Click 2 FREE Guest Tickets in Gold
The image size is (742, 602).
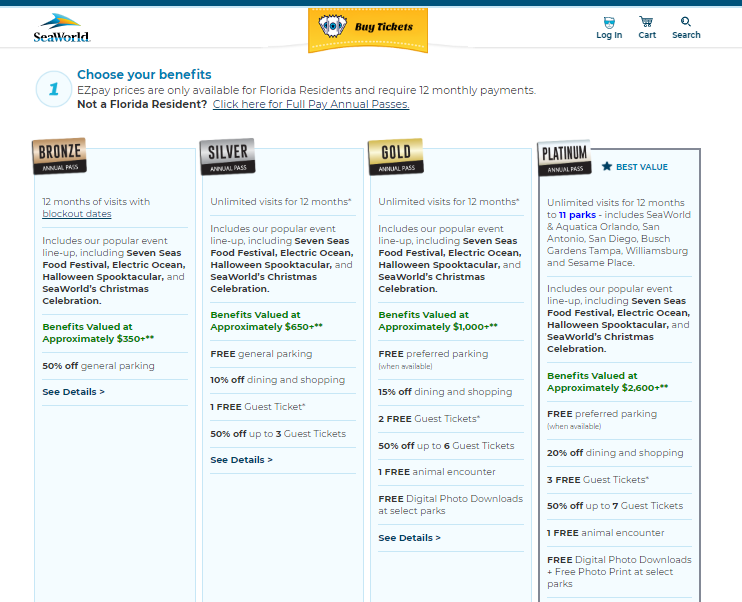429,419
